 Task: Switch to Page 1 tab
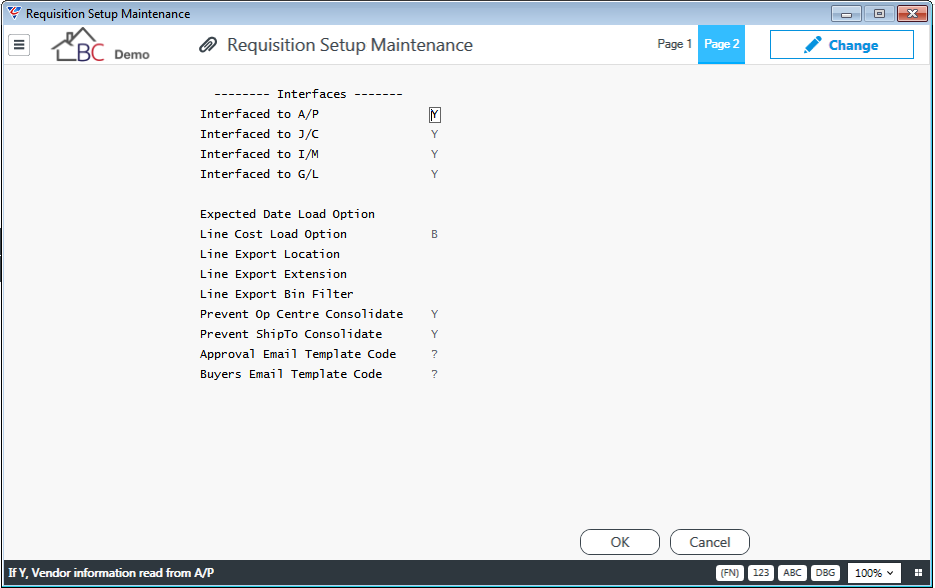[674, 44]
